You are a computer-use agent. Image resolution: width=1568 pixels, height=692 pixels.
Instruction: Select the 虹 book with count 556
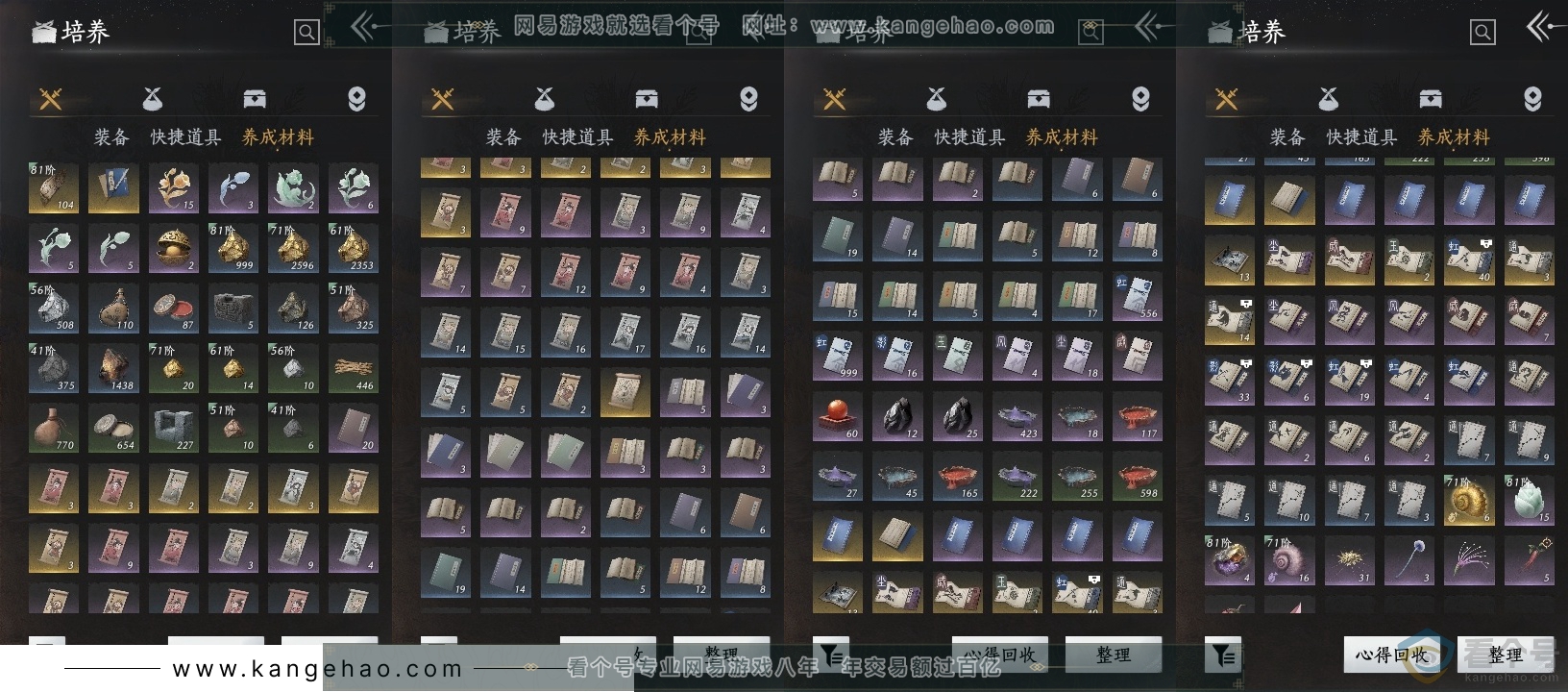(1137, 296)
